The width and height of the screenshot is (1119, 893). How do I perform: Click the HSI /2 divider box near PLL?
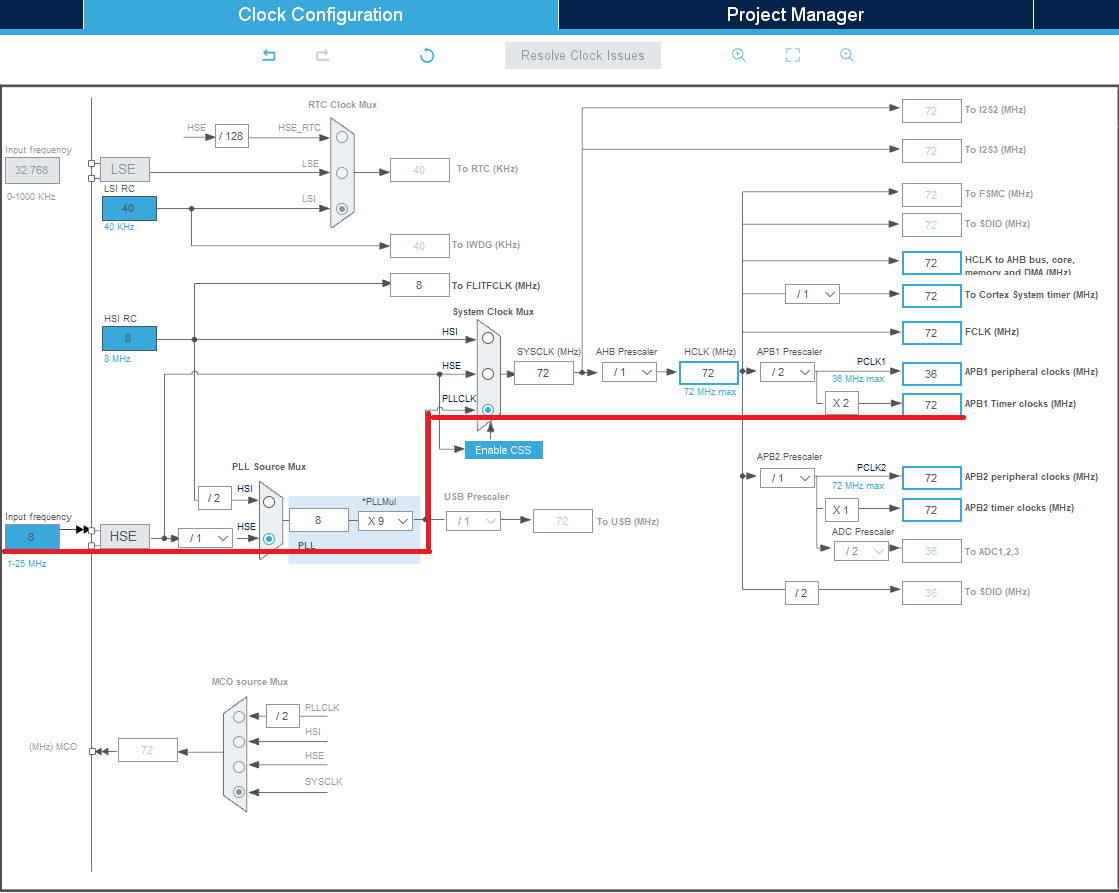(214, 498)
